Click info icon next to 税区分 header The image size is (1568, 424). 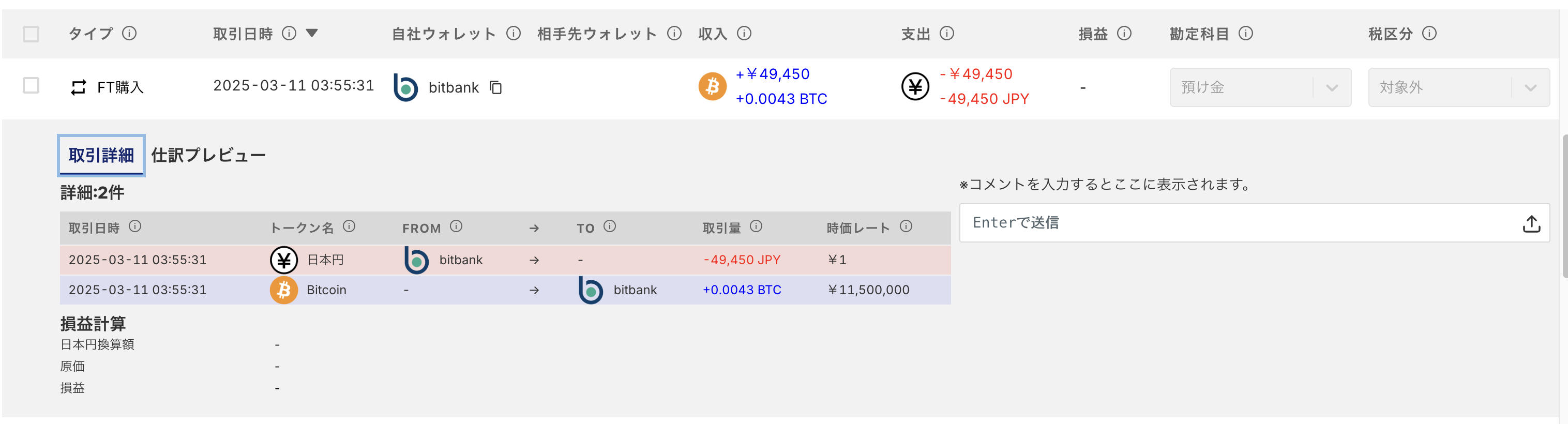tap(1429, 34)
